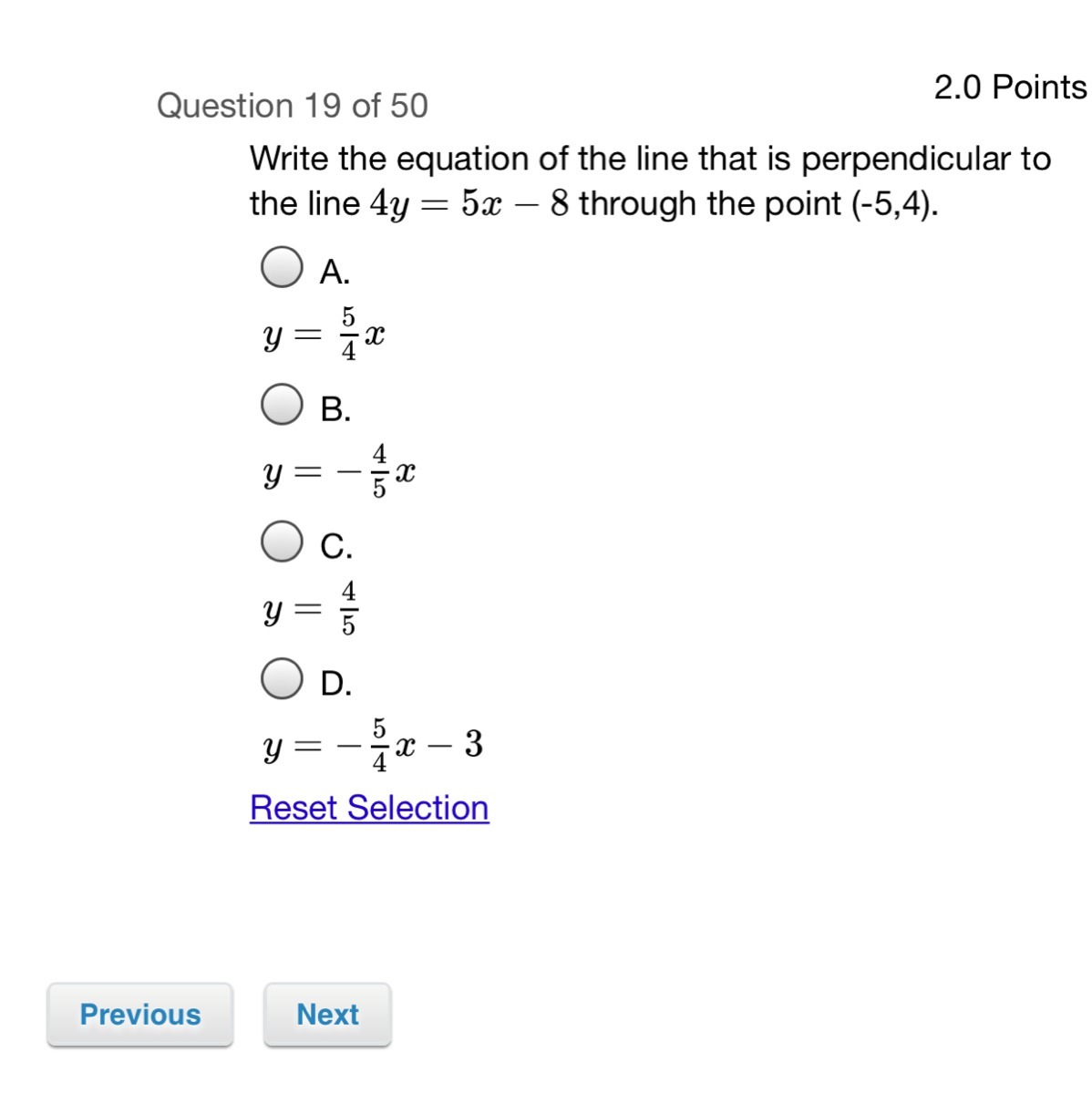The height and width of the screenshot is (1094, 1092).
Task: Click the 'A.' answer label
Action: point(335,272)
